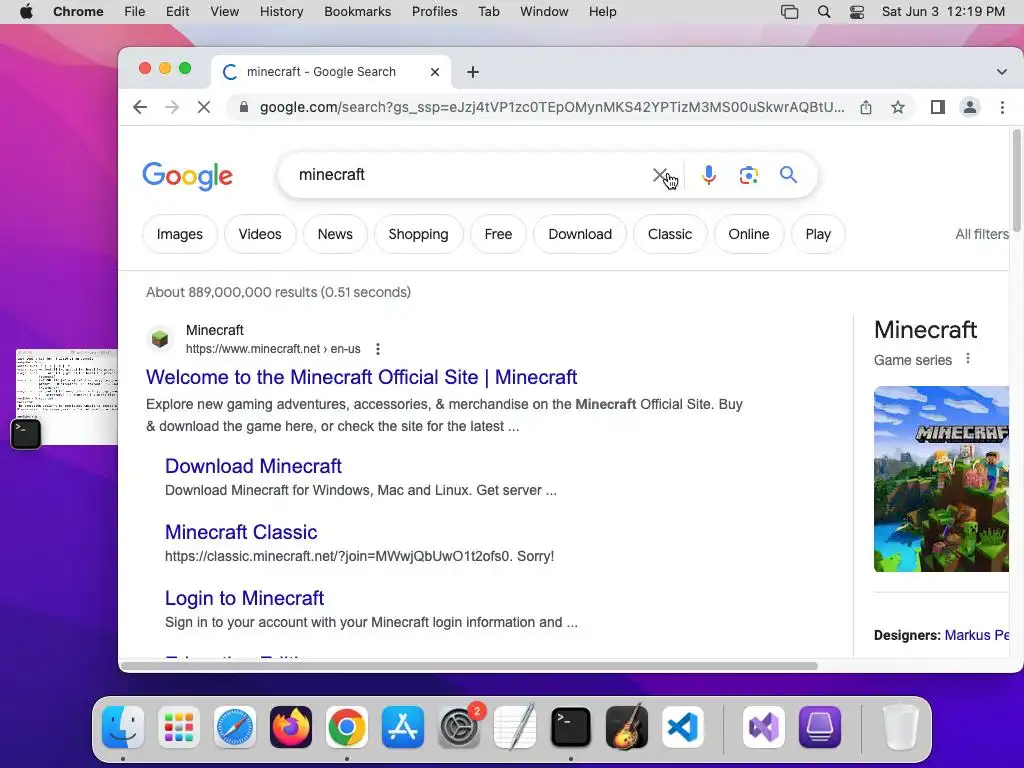The height and width of the screenshot is (768, 1024).
Task: Click the Minecraft site favicon
Action: click(160, 339)
